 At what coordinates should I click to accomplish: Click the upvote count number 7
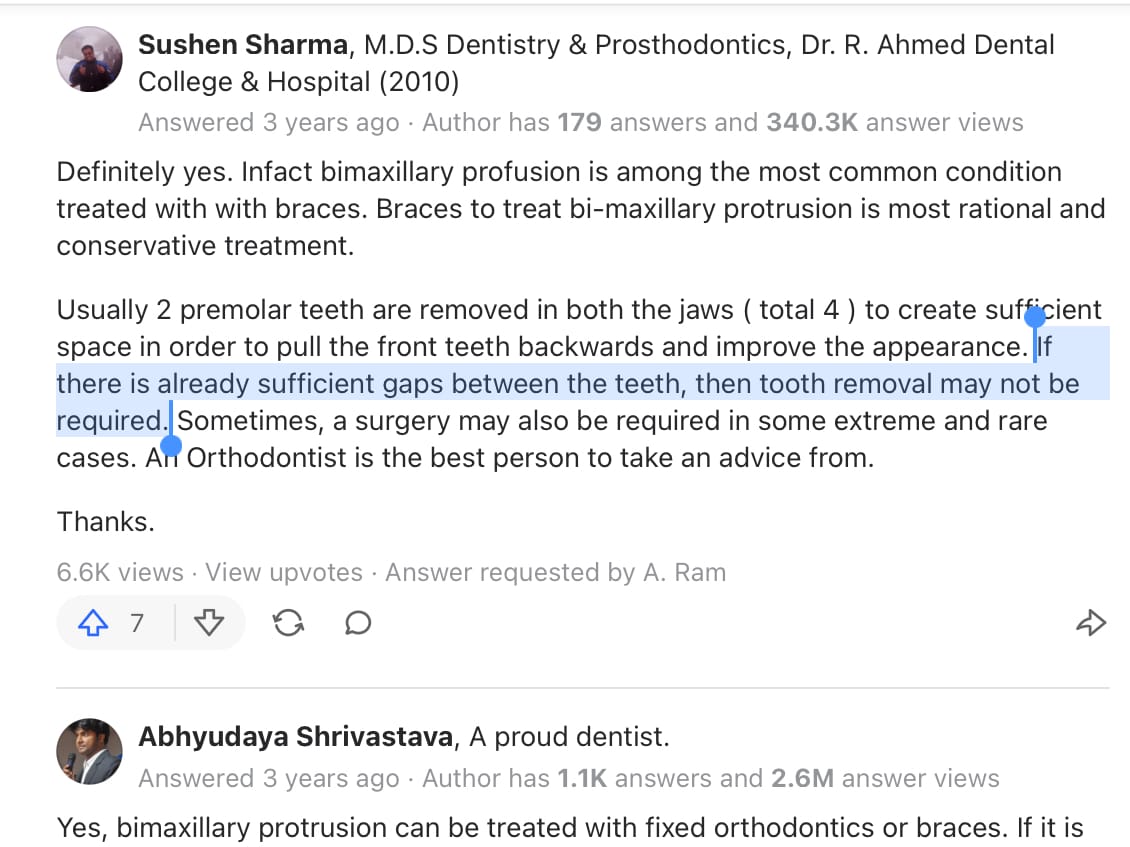tap(137, 624)
